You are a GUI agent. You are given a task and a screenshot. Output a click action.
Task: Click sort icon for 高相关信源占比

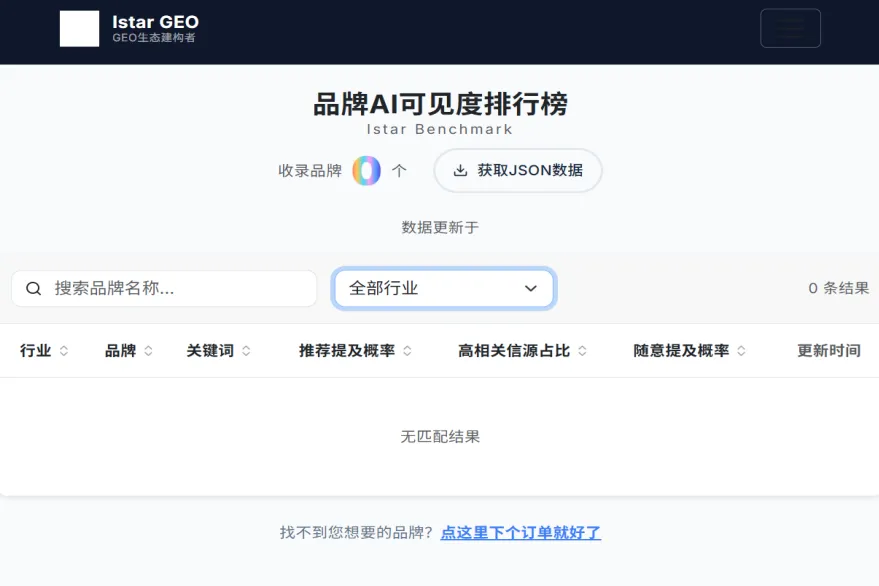[x=582, y=351]
